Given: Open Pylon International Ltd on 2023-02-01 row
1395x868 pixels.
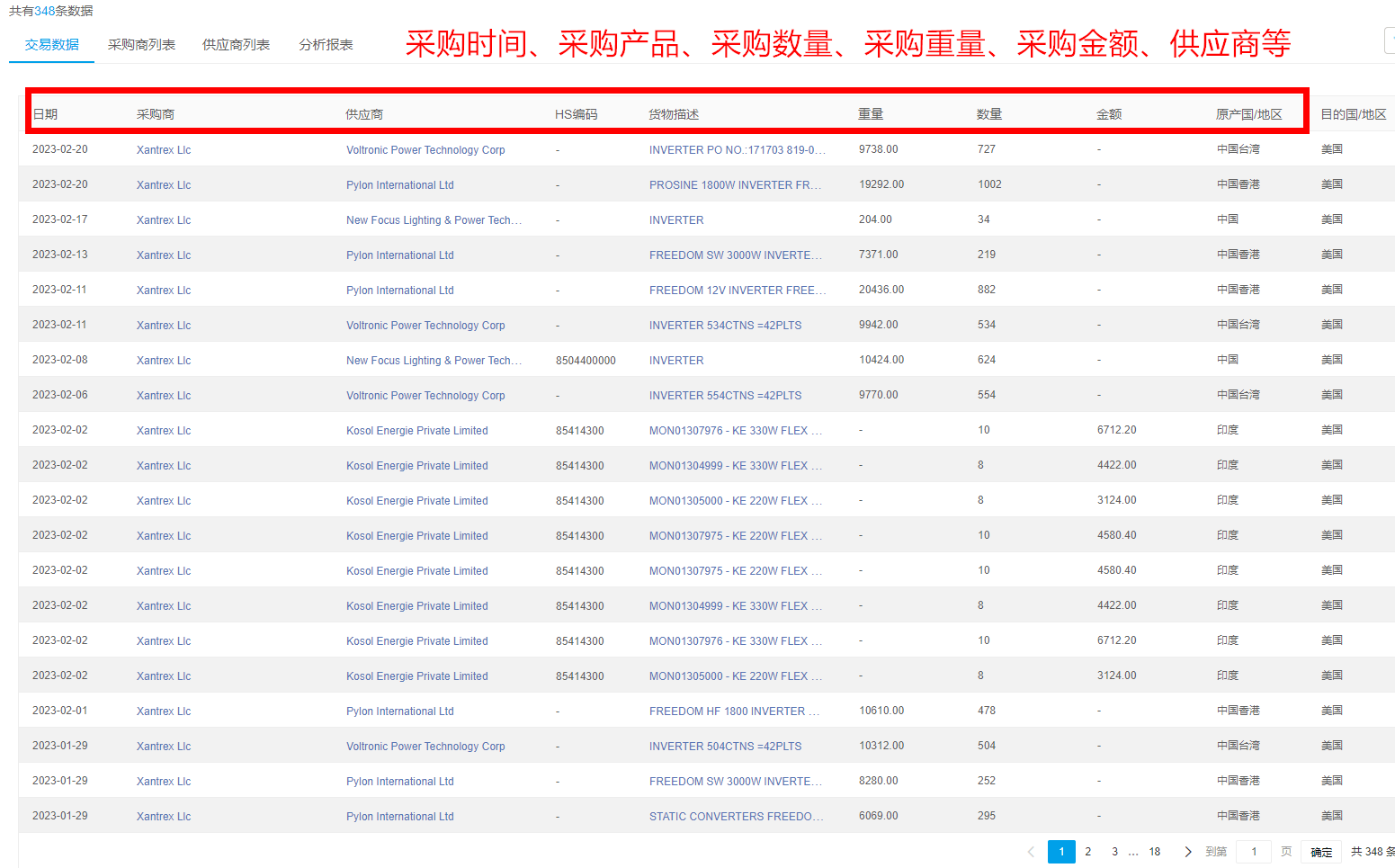Looking at the screenshot, I should (x=400, y=711).
